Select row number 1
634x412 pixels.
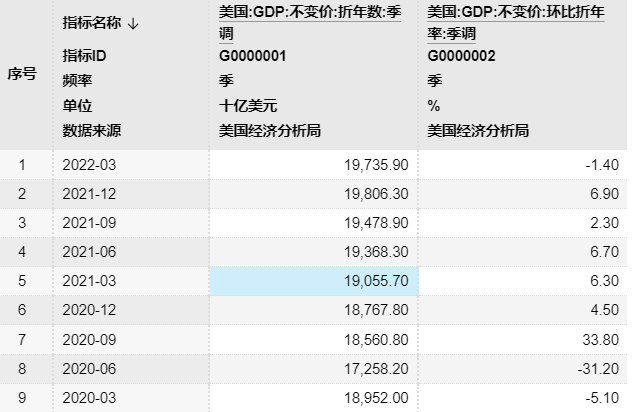click(x=22, y=164)
